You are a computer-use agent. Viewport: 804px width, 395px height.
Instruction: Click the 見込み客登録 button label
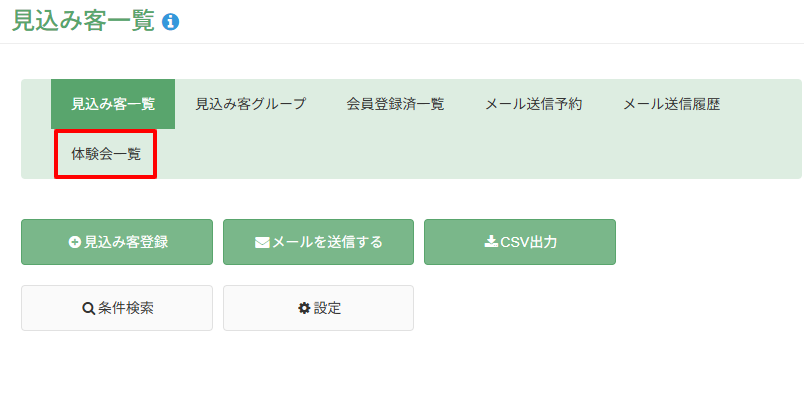pyautogui.click(x=126, y=242)
